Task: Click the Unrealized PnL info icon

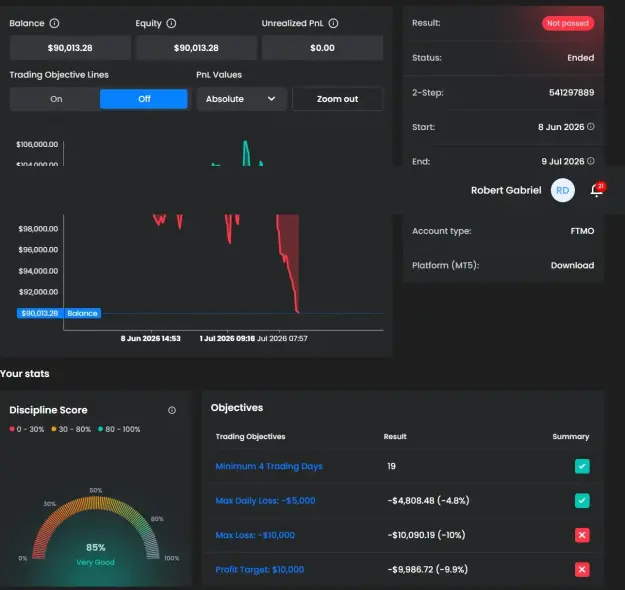Action: click(333, 24)
